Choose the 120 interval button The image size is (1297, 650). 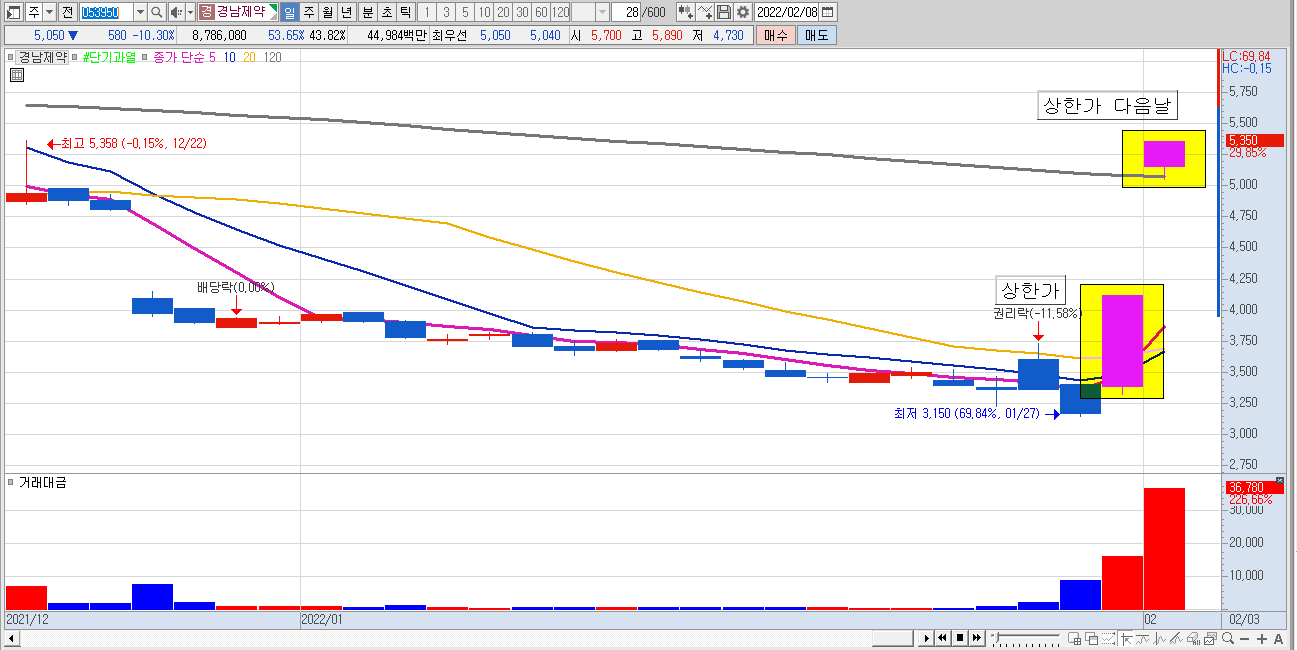point(560,12)
